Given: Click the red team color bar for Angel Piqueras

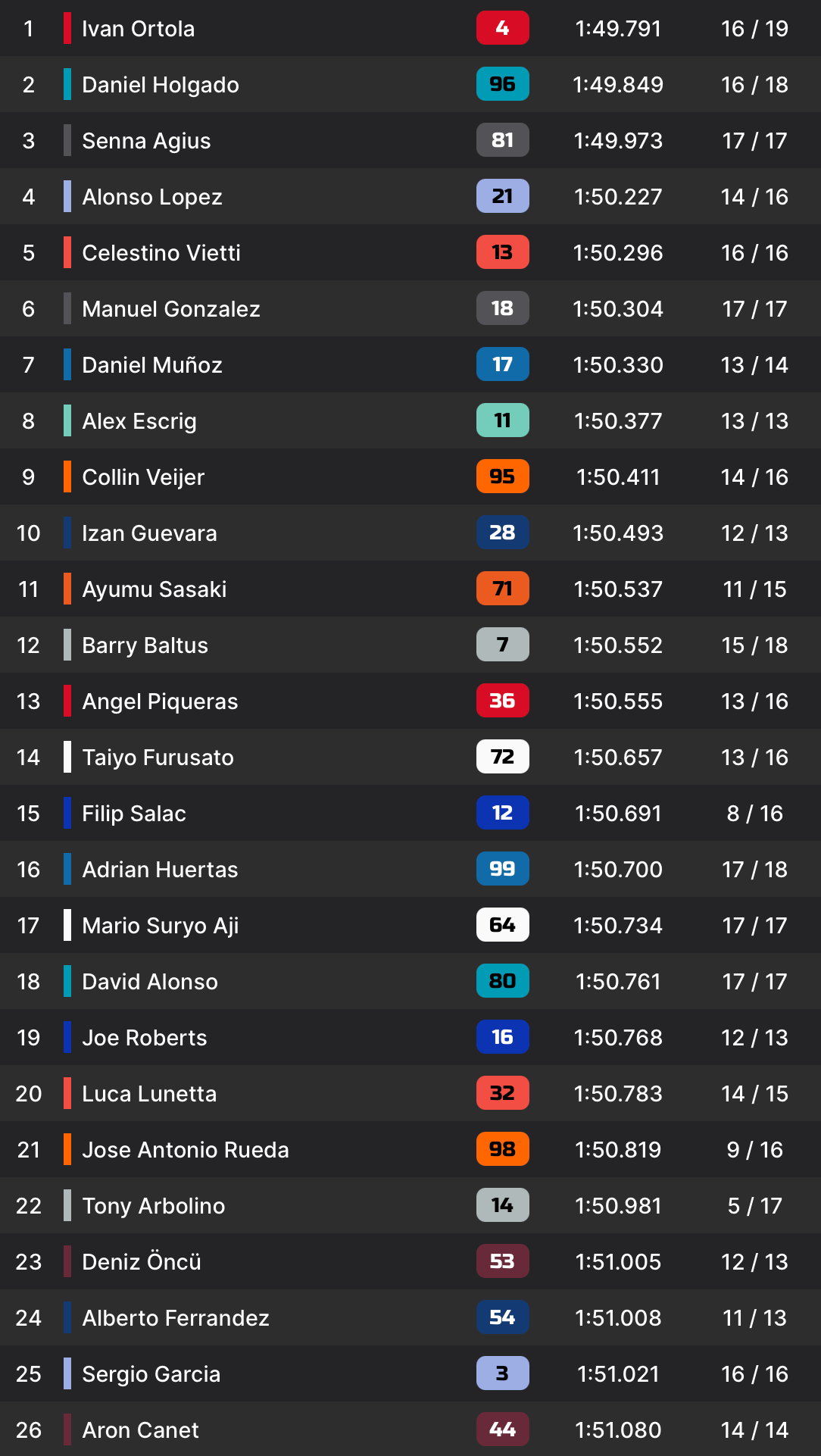Looking at the screenshot, I should [67, 701].
